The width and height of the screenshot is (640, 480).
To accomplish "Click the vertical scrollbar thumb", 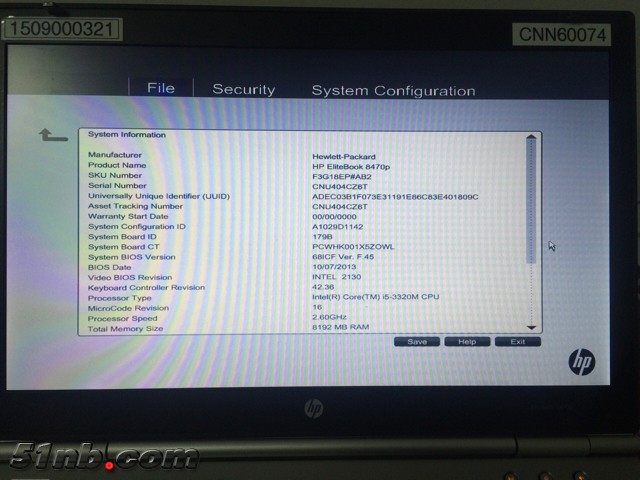I will 531,202.
